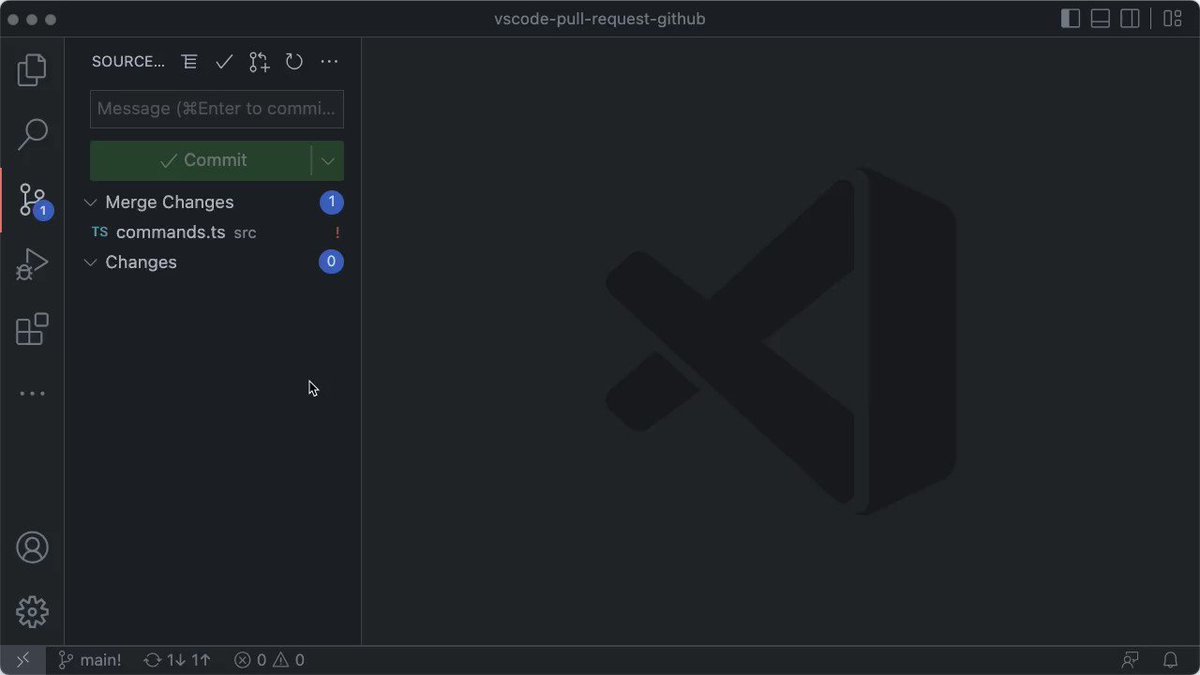Click the commit message input field
This screenshot has width=1200, height=675.
(x=217, y=109)
